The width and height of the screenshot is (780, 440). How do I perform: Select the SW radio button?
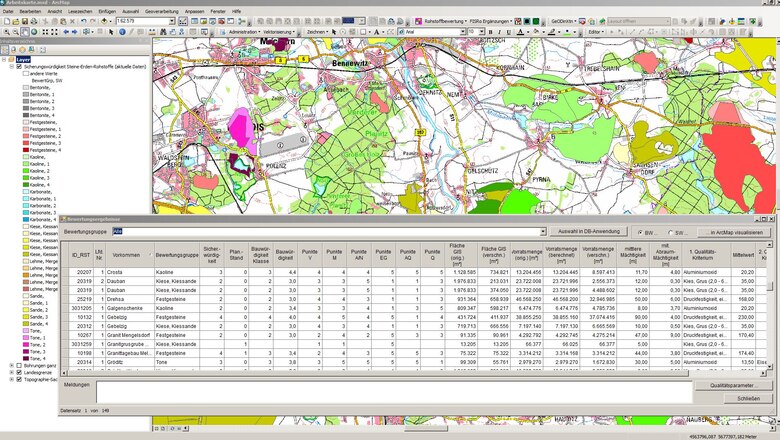click(x=672, y=231)
